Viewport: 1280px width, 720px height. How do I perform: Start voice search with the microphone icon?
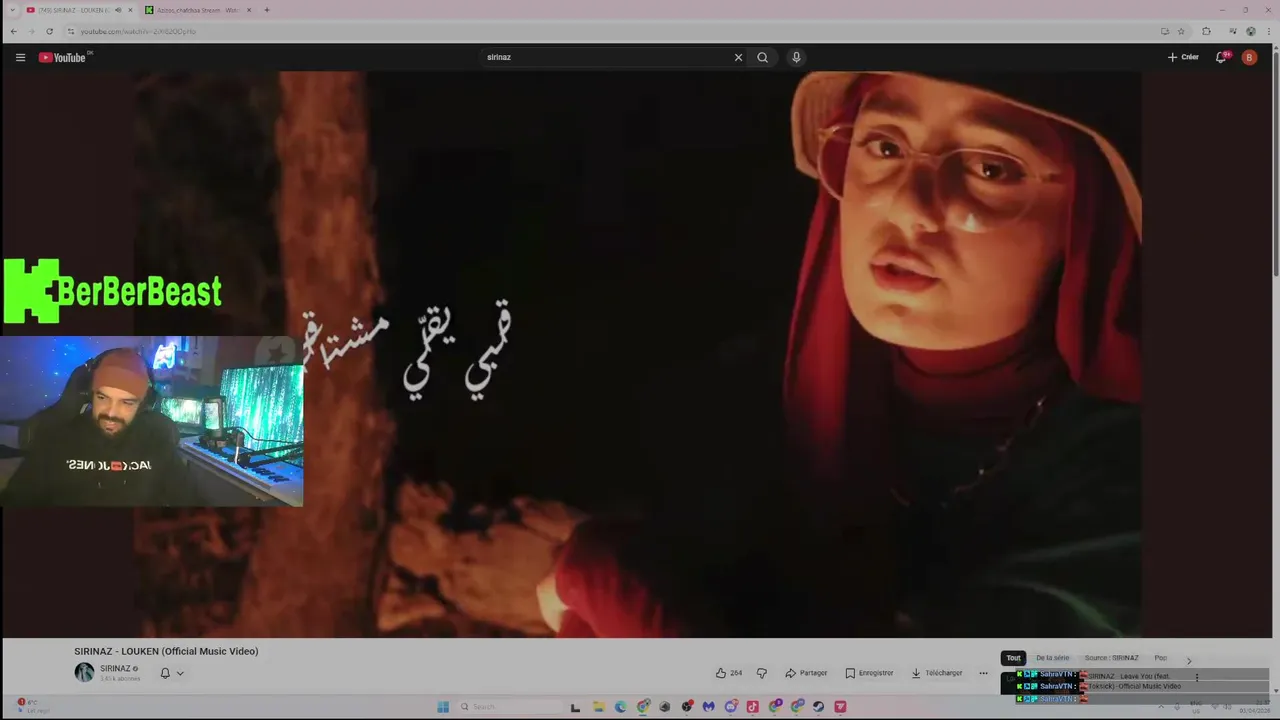[796, 57]
